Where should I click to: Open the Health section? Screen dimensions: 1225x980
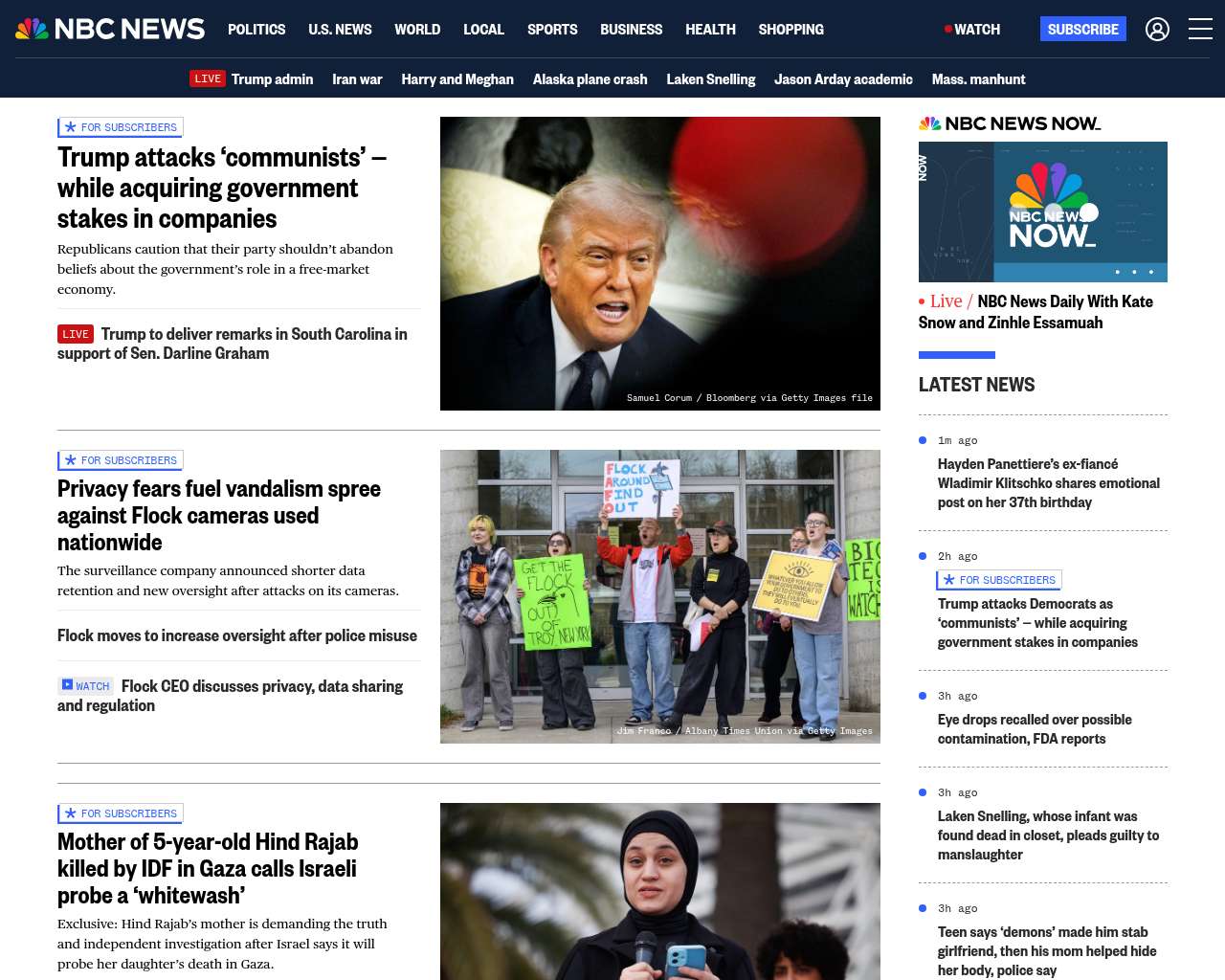click(710, 30)
